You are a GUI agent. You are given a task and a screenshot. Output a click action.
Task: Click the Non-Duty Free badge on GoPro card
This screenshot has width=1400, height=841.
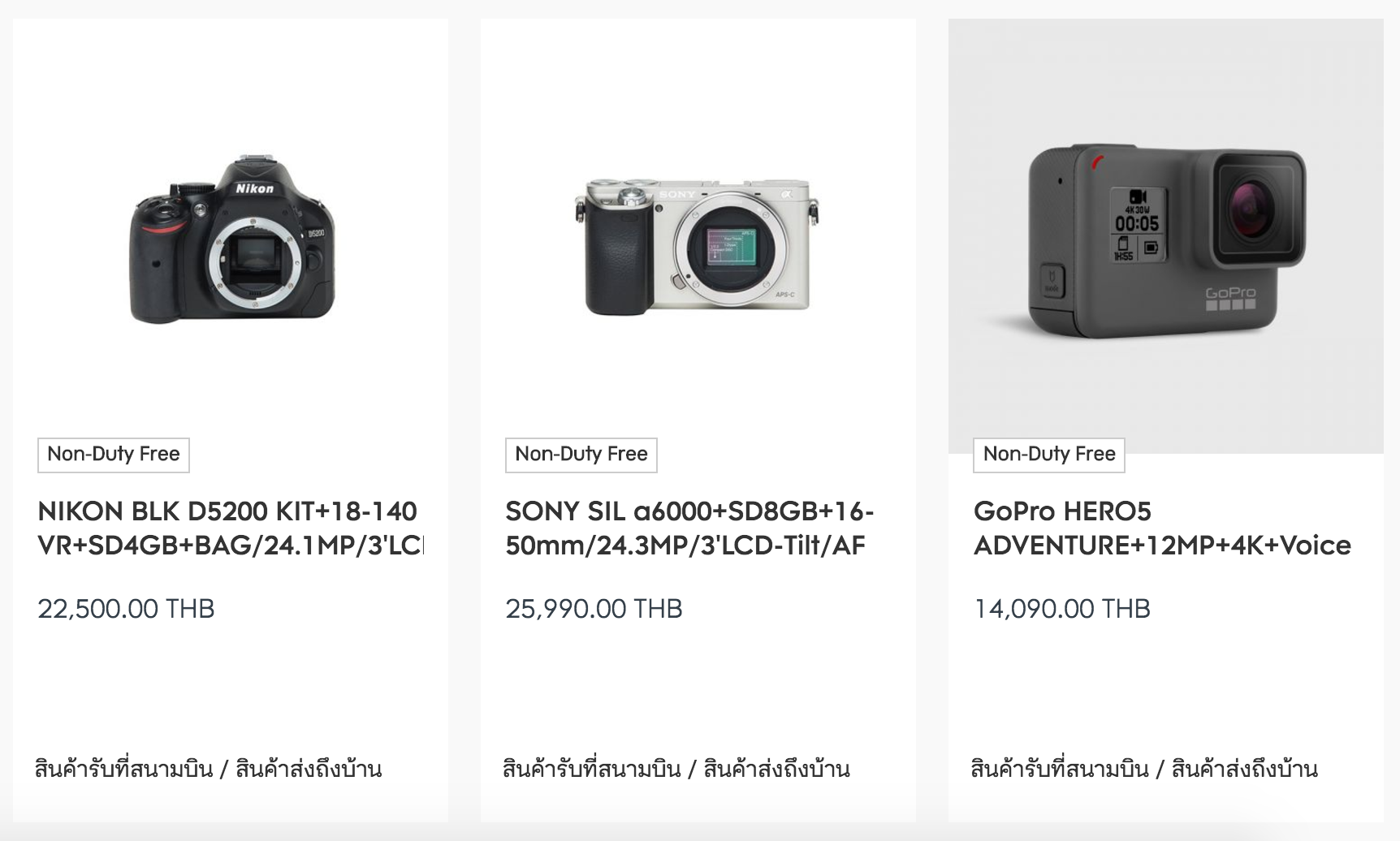[1049, 455]
